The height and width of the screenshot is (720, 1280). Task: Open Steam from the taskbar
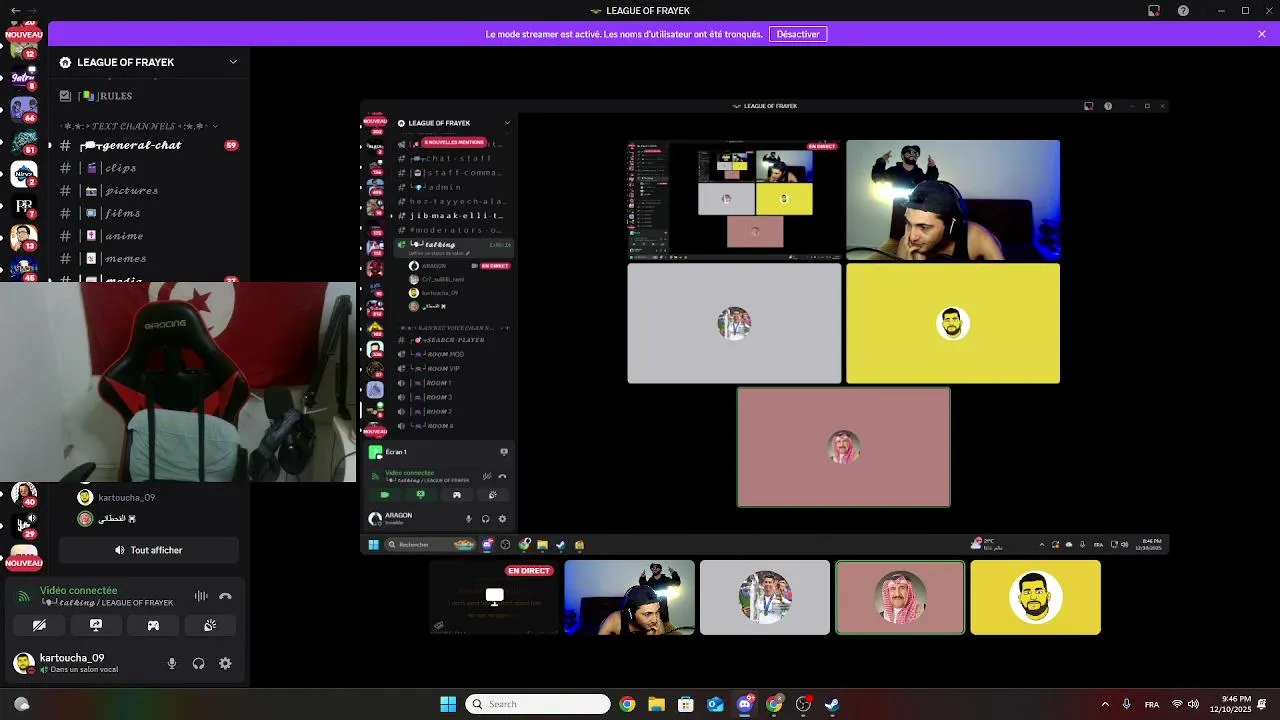pos(832,704)
